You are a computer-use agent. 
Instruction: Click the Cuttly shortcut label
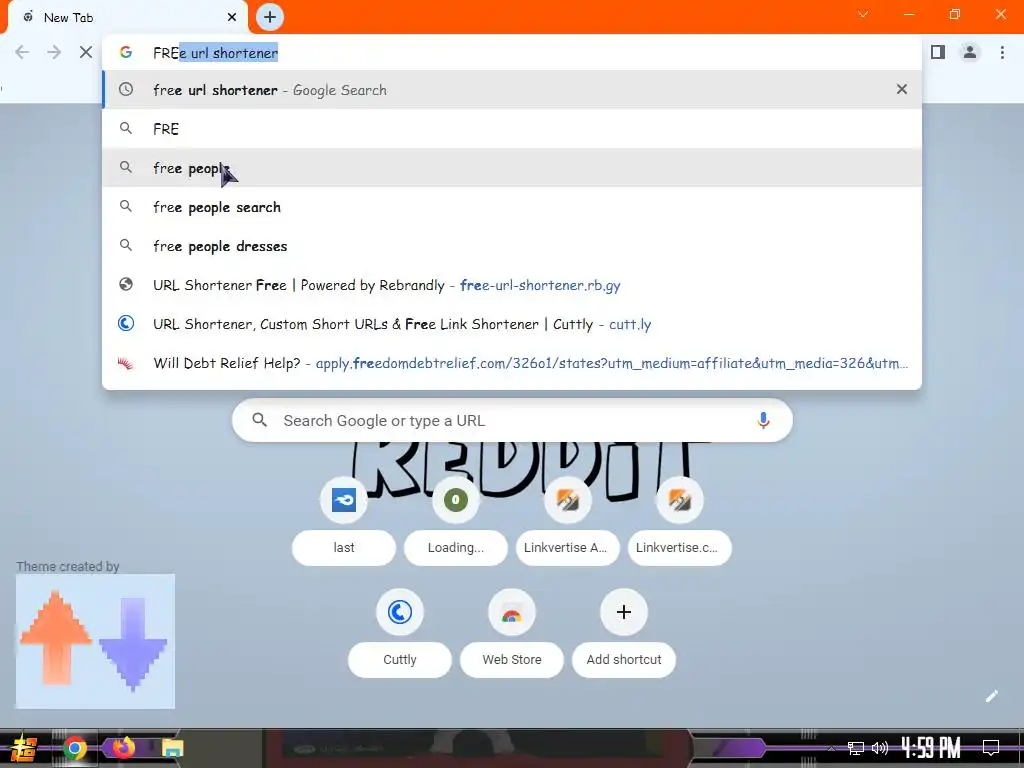tap(400, 660)
